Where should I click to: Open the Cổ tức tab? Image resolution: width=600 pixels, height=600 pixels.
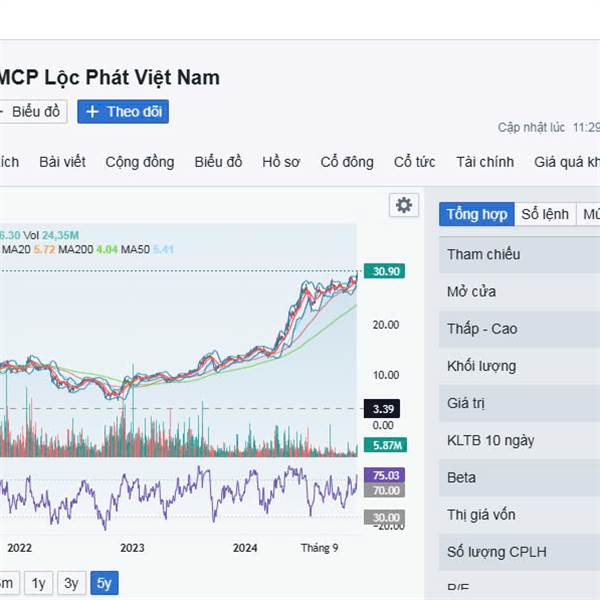[414, 162]
